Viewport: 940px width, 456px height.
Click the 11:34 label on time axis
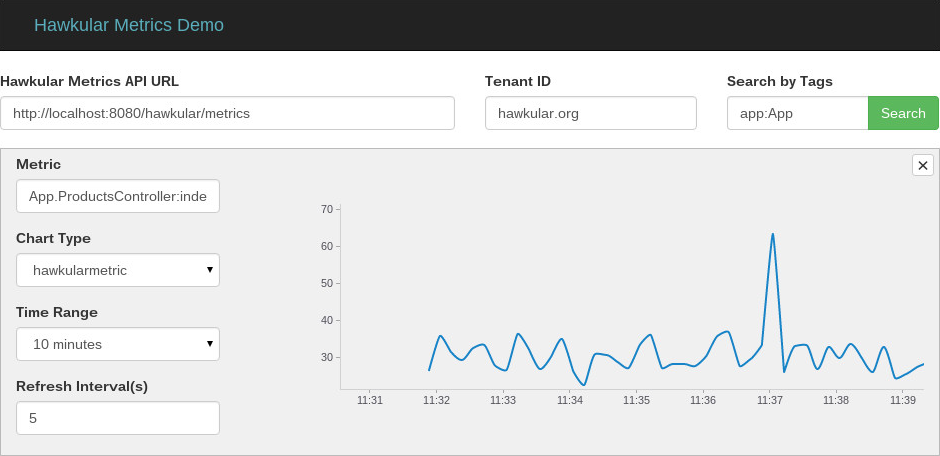(x=570, y=400)
